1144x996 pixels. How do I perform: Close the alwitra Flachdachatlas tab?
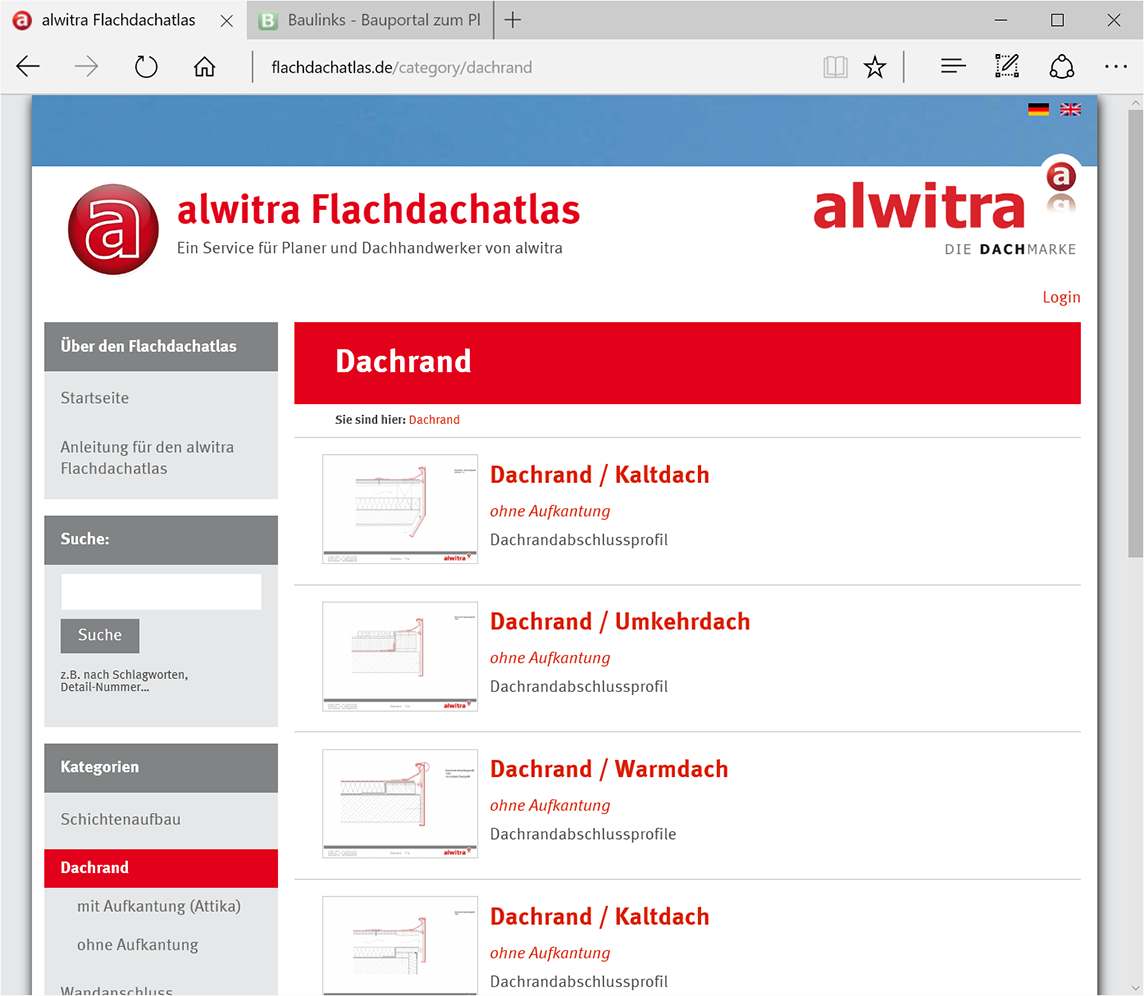(x=227, y=20)
